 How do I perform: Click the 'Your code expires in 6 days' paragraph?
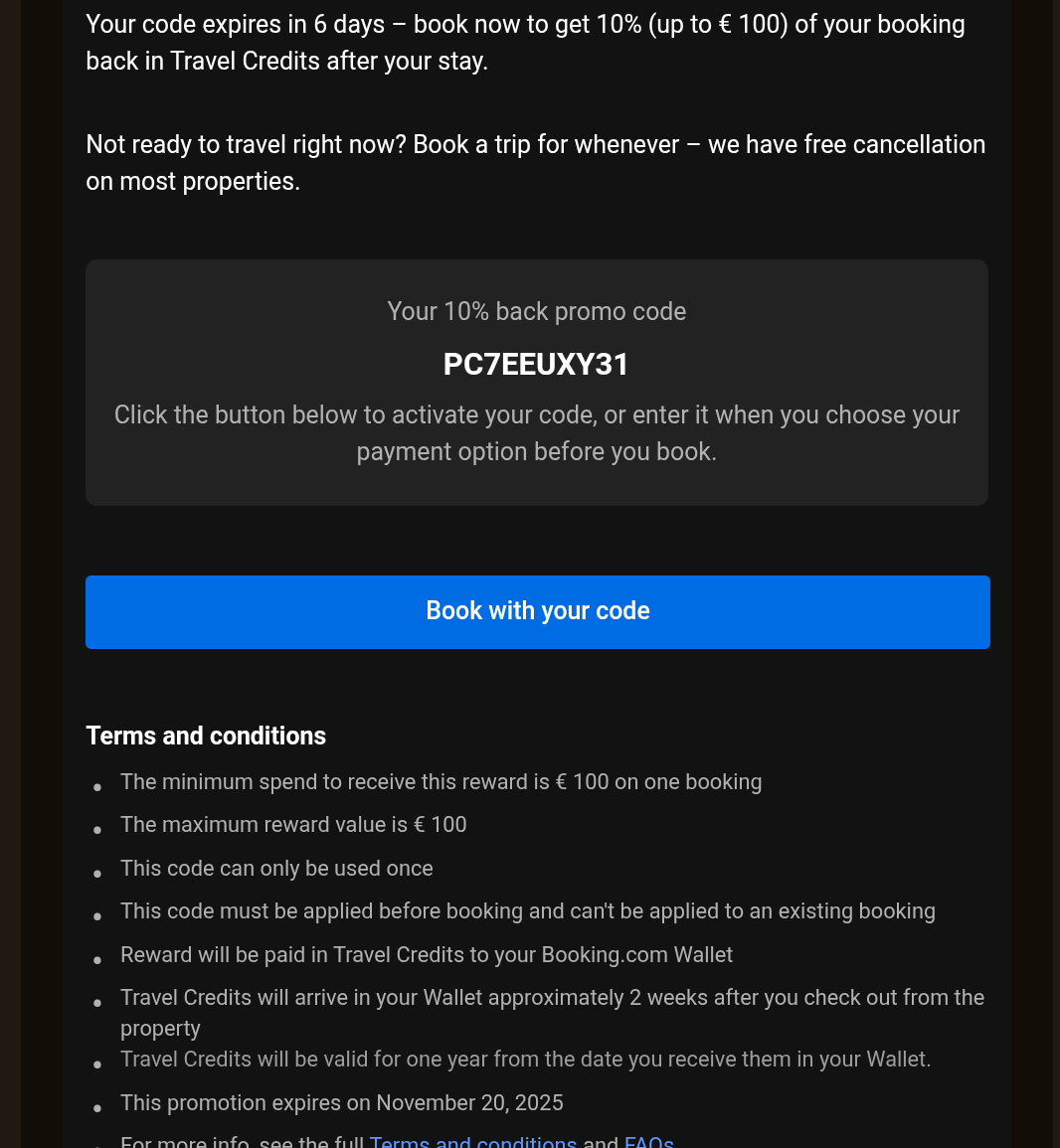click(x=525, y=43)
